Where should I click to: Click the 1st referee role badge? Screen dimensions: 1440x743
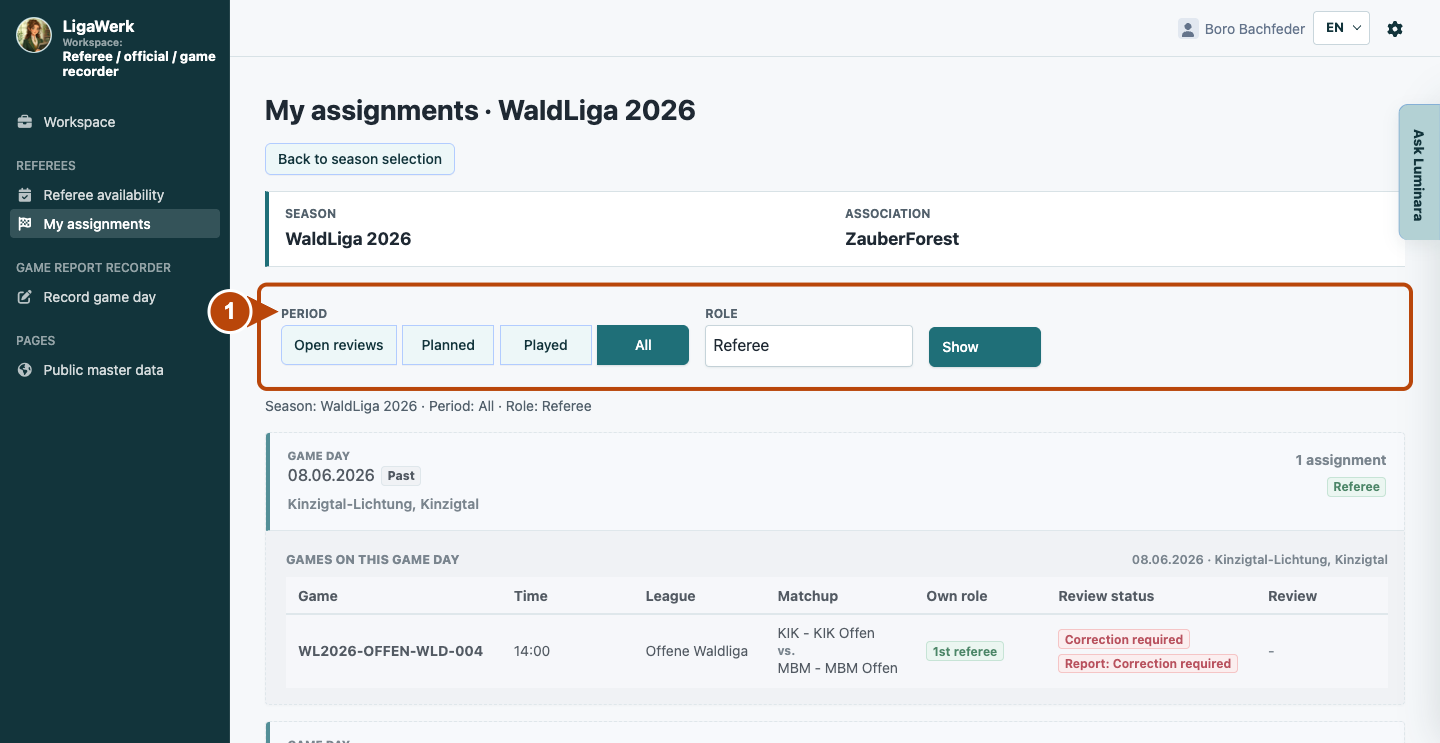coord(965,651)
